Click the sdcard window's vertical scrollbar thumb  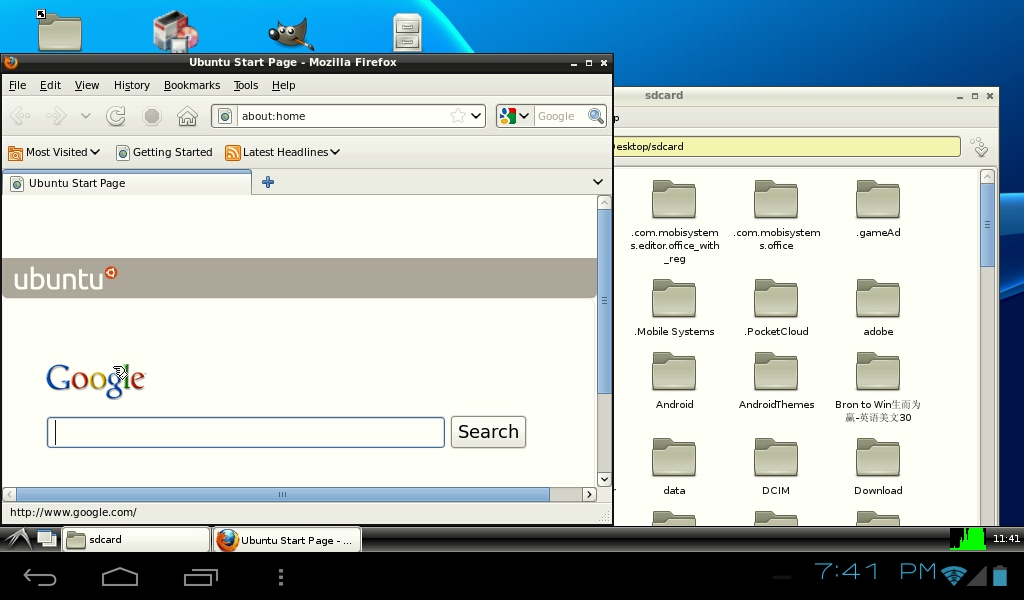987,225
